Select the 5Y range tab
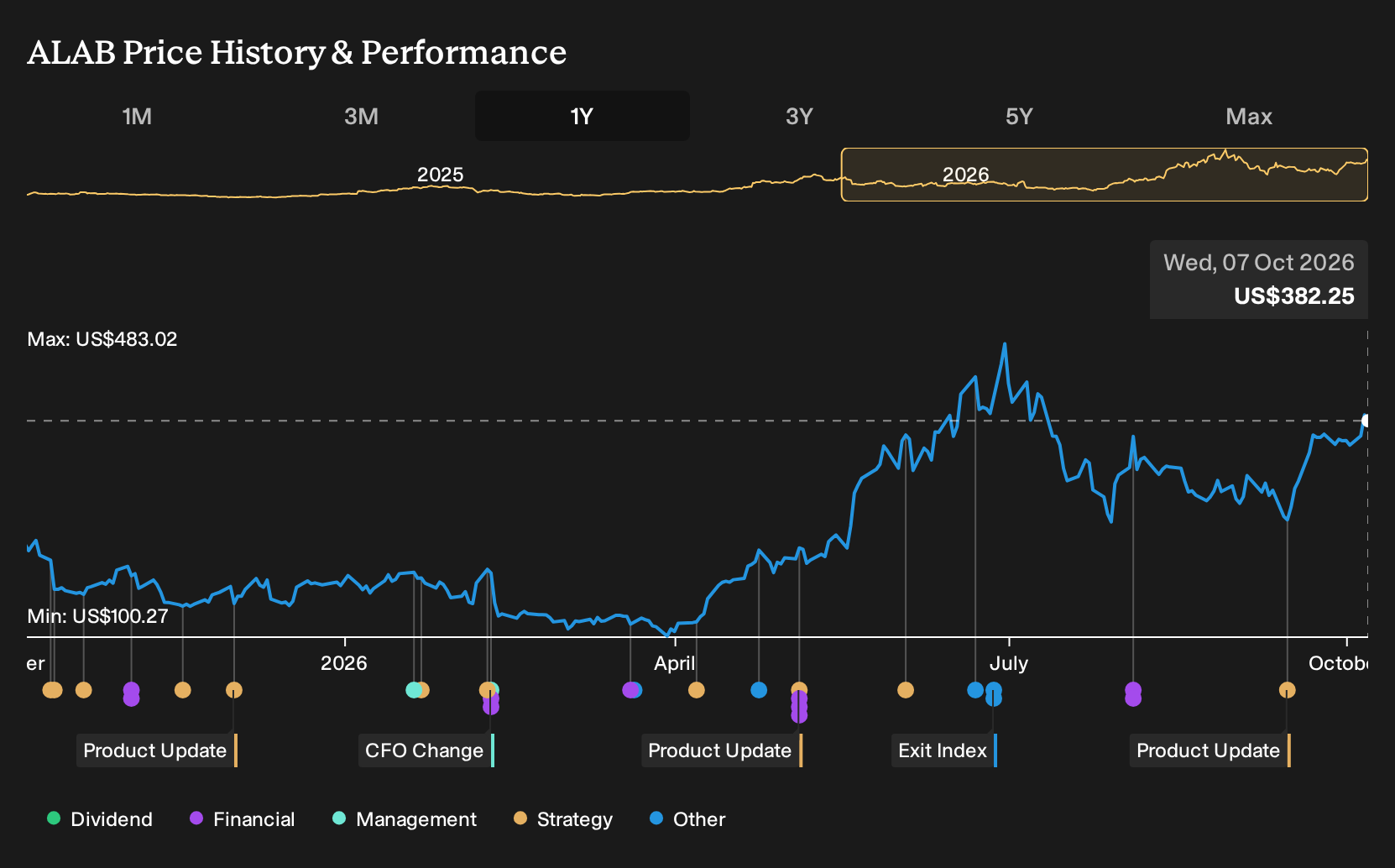 click(x=1019, y=116)
